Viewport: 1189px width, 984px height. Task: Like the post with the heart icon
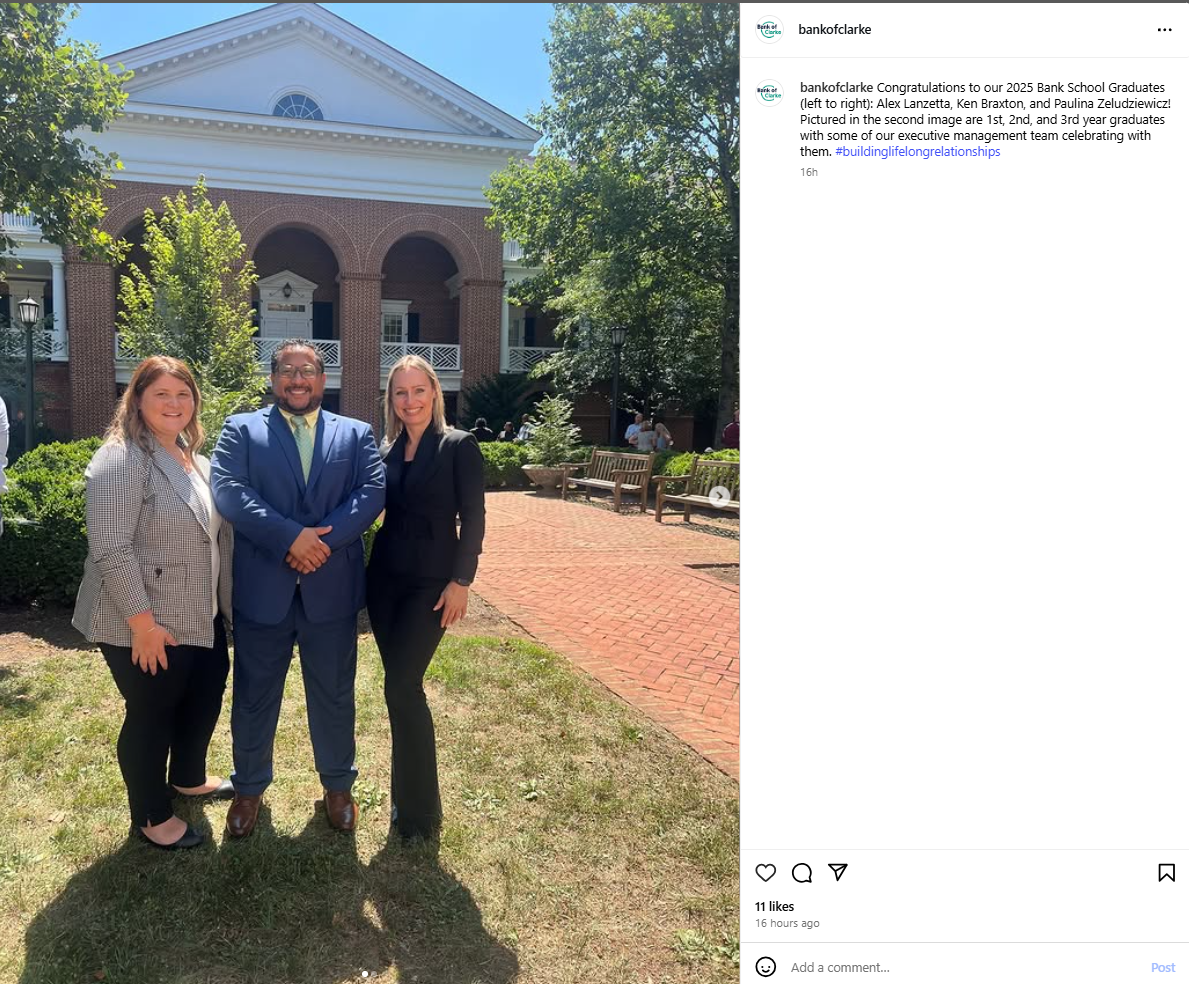(765, 873)
